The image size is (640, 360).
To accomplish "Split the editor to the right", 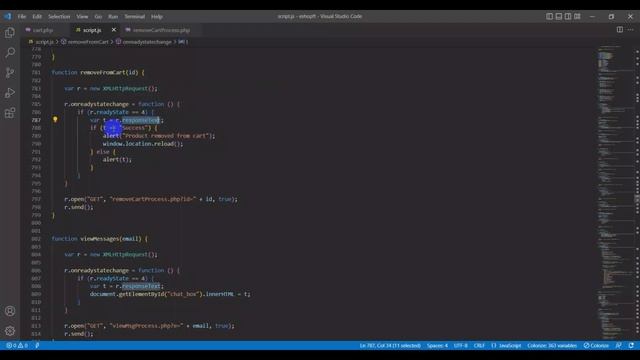I will [x=620, y=30].
